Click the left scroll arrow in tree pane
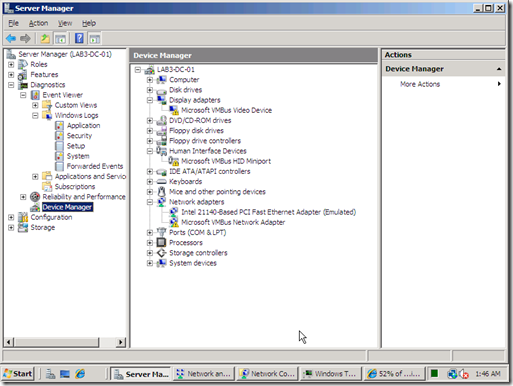 pos(9,342)
